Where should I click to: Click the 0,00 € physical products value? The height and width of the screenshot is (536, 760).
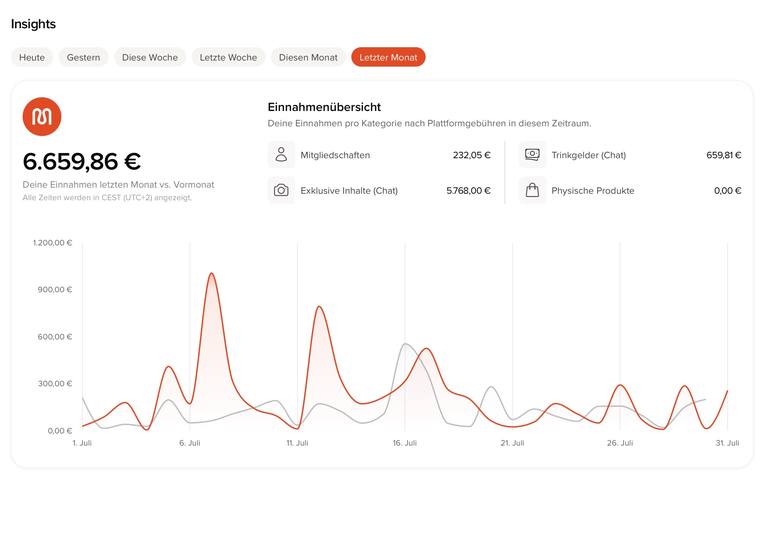coord(728,191)
